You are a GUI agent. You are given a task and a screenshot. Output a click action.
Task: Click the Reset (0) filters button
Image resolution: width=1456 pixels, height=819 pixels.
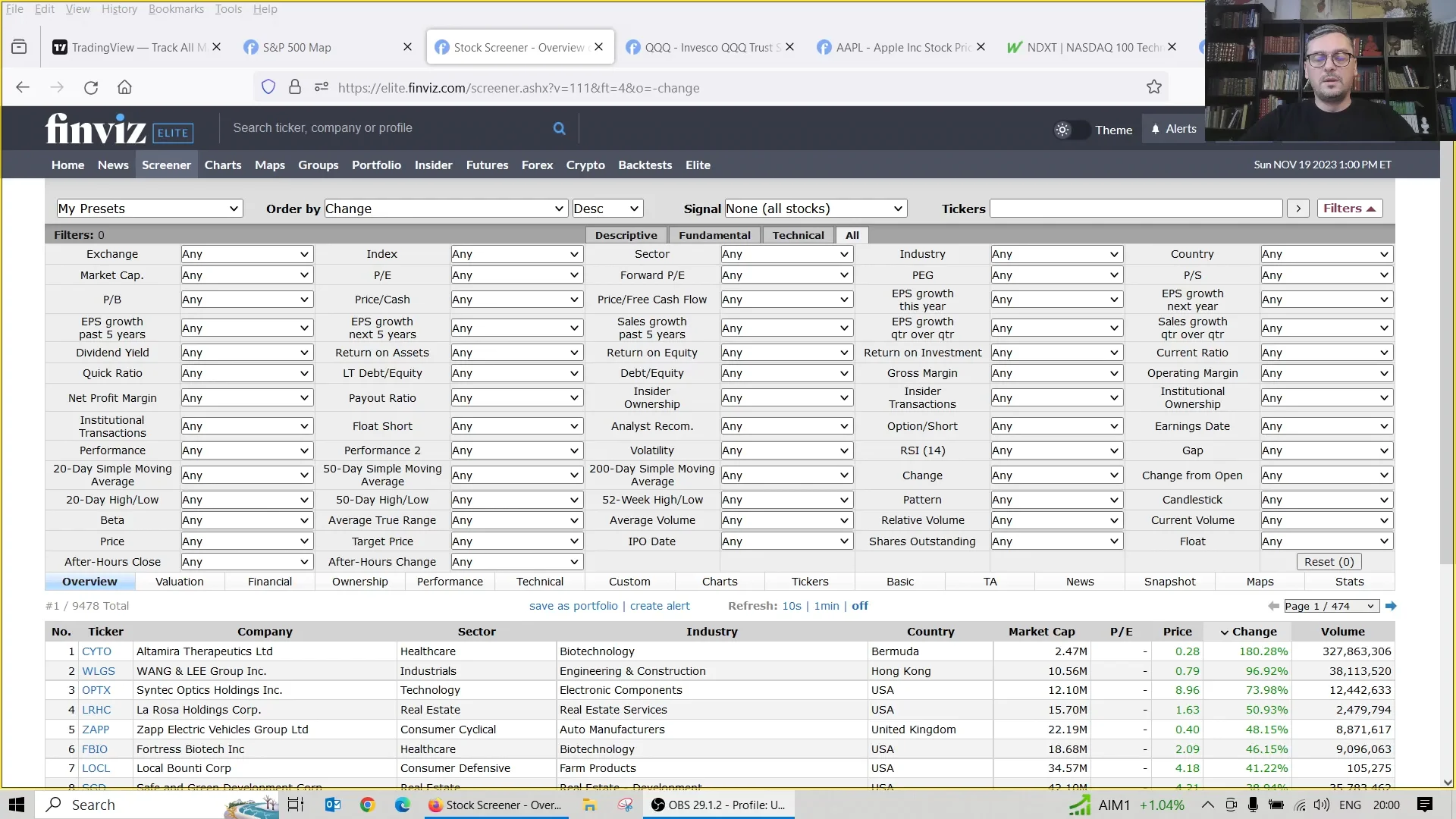tap(1329, 562)
